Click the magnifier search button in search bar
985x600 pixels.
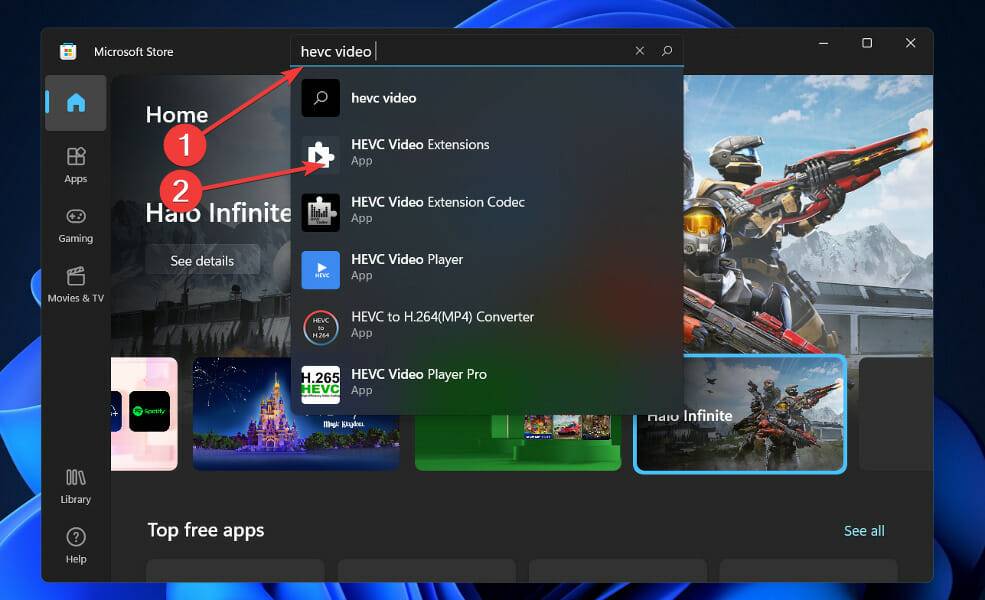tap(667, 51)
